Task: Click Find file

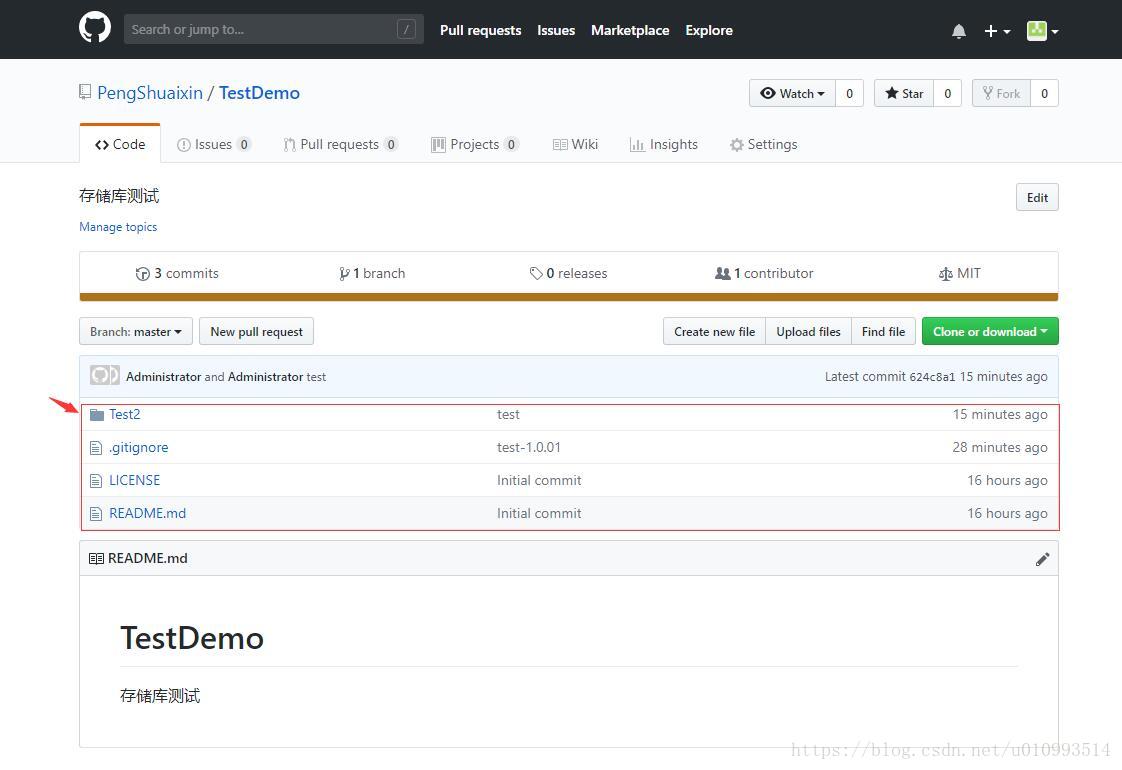Action: point(883,331)
